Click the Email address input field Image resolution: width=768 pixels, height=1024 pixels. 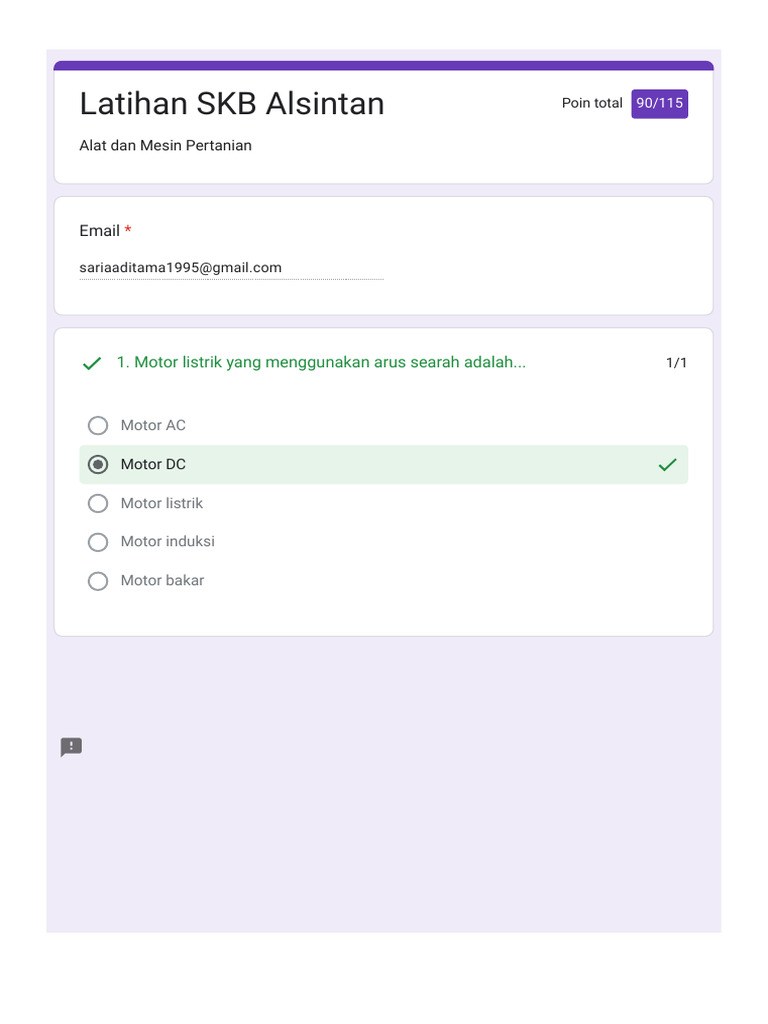click(x=231, y=268)
